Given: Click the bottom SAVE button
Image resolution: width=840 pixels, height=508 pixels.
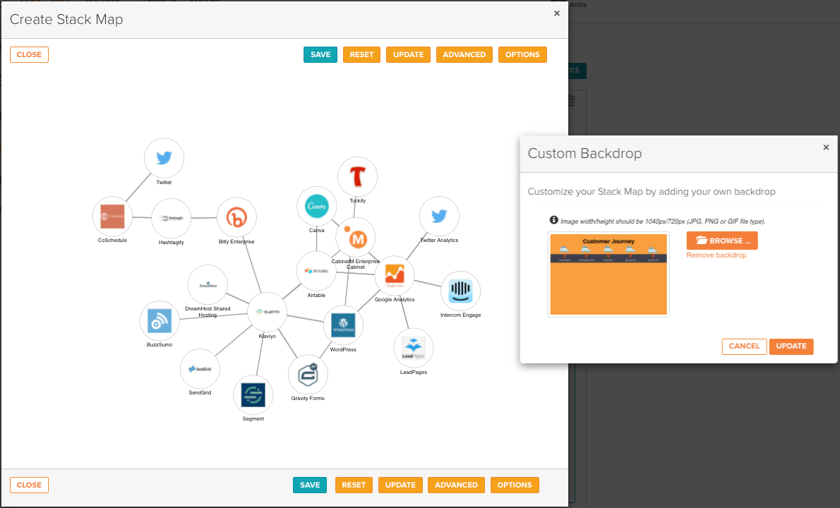Looking at the screenshot, I should click(x=310, y=485).
